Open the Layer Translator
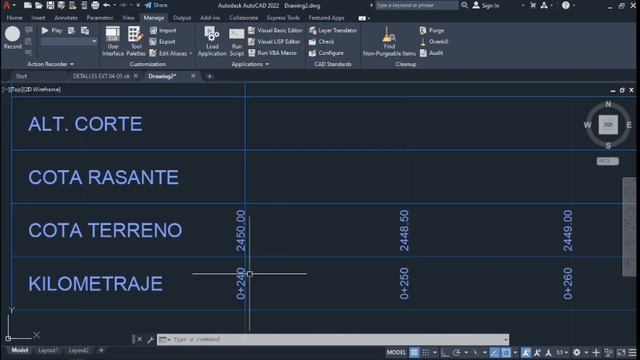This screenshot has height=360, width=640. pos(333,30)
